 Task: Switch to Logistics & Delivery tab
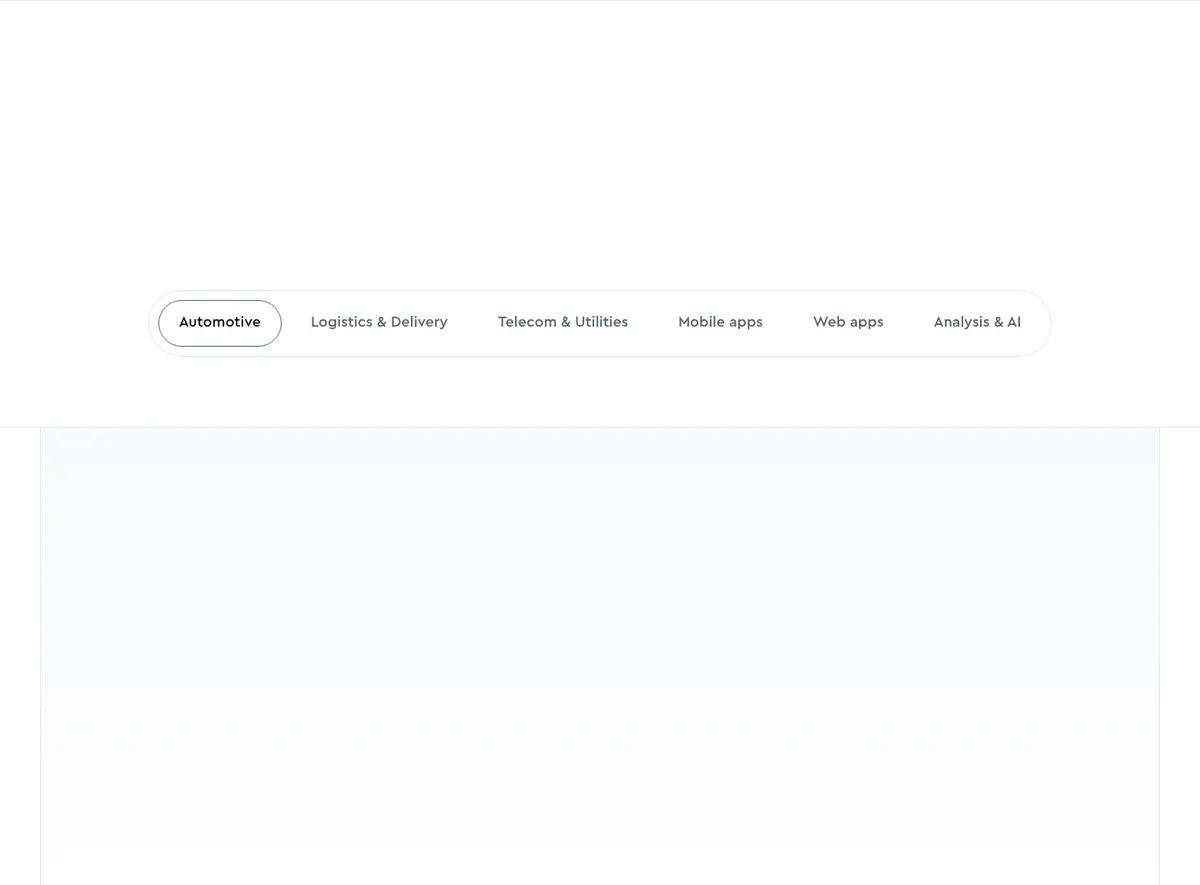pos(379,323)
